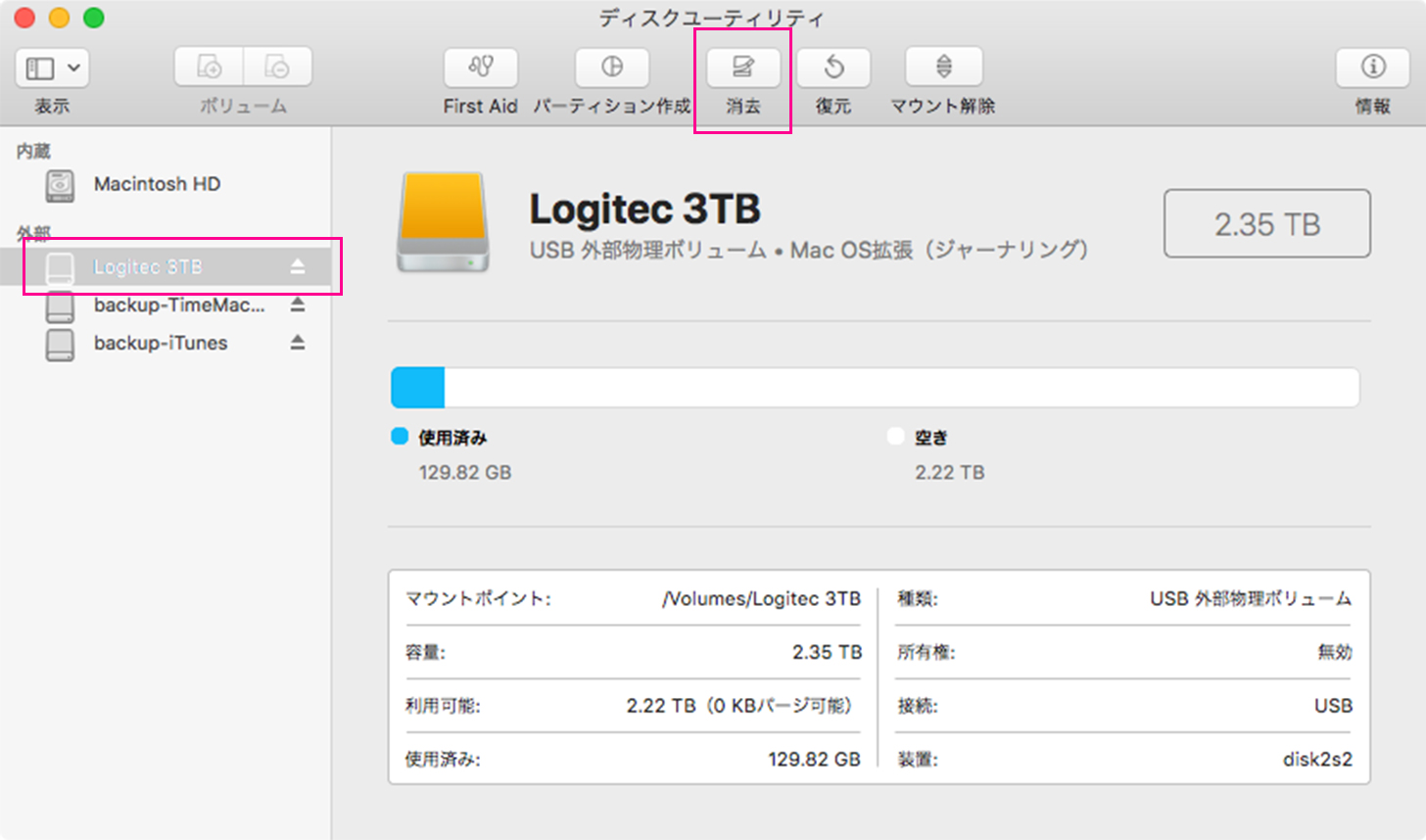Click the blue used-space (使用済み) legend dot

[400, 437]
